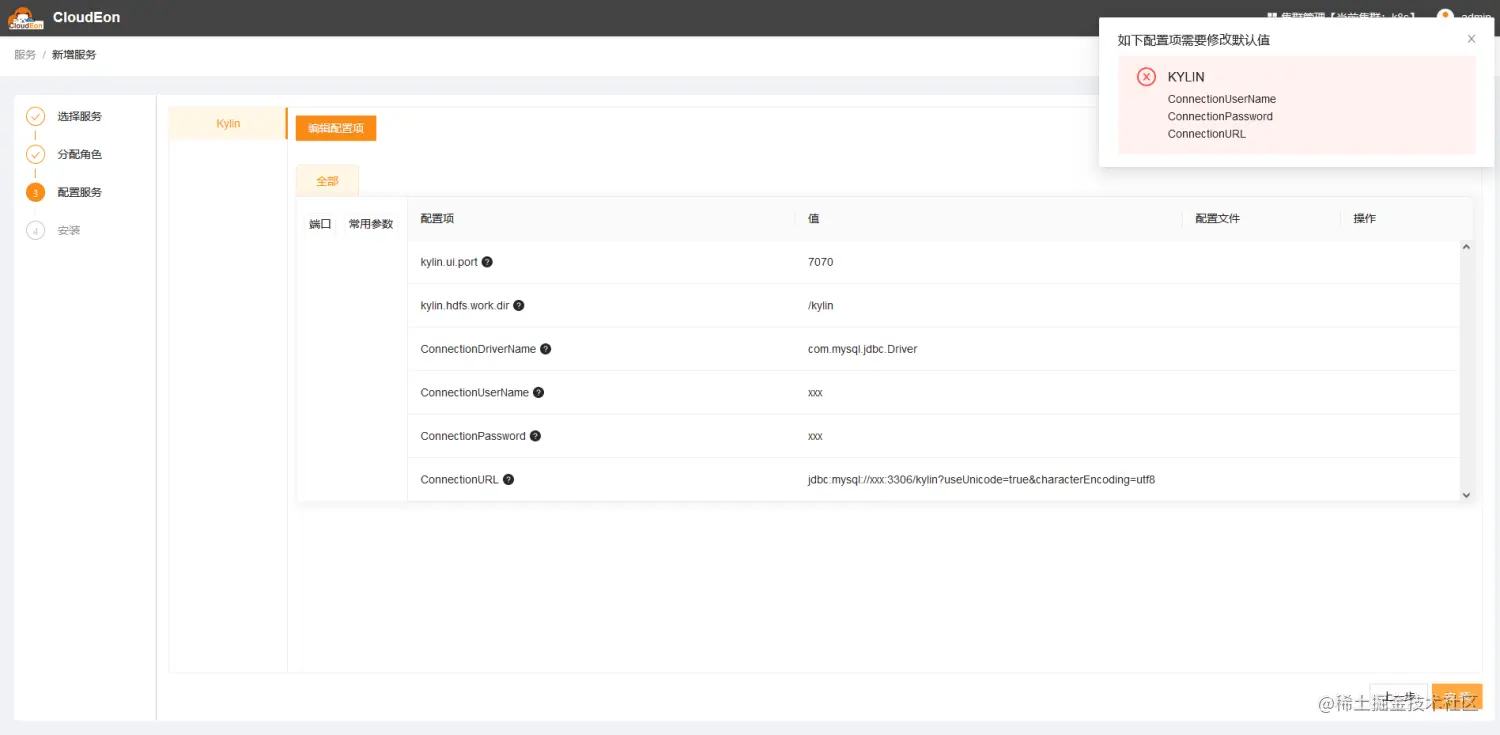Show help icon for ConnectionUserName row
The image size is (1500, 735).
538,393
